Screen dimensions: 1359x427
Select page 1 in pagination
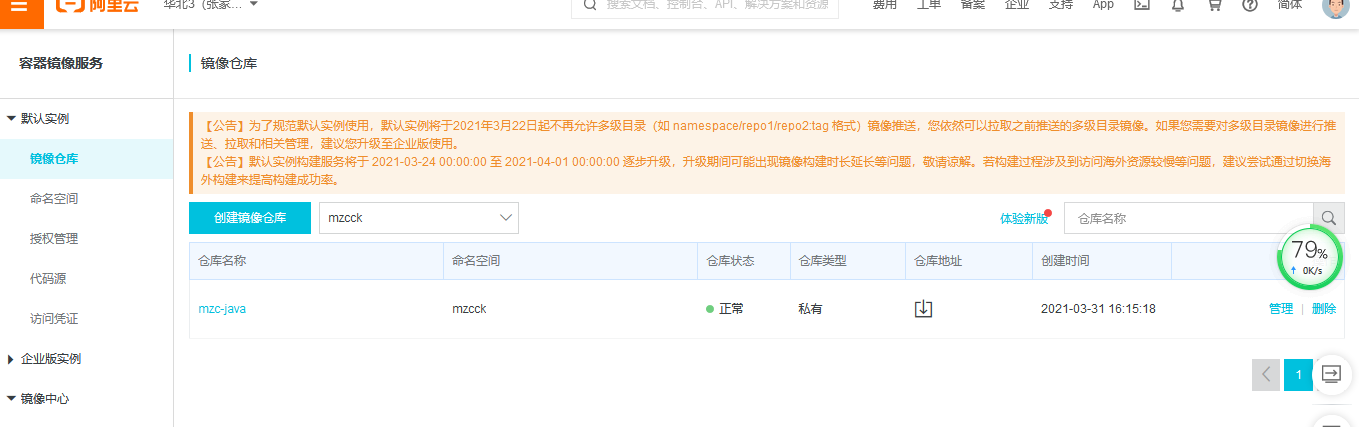pyautogui.click(x=1298, y=375)
